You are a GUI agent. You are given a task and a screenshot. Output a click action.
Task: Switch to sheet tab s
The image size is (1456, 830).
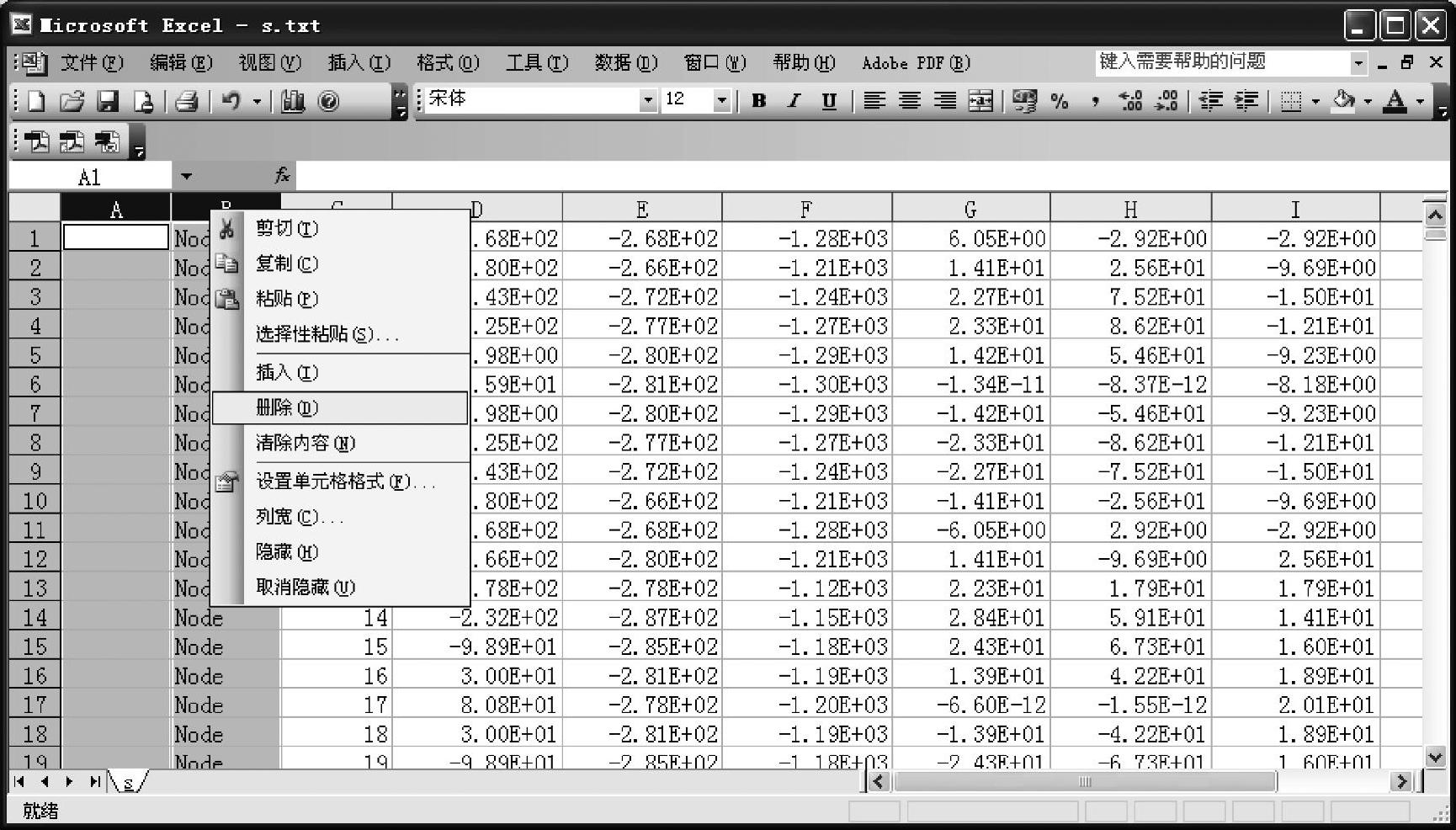click(x=128, y=783)
